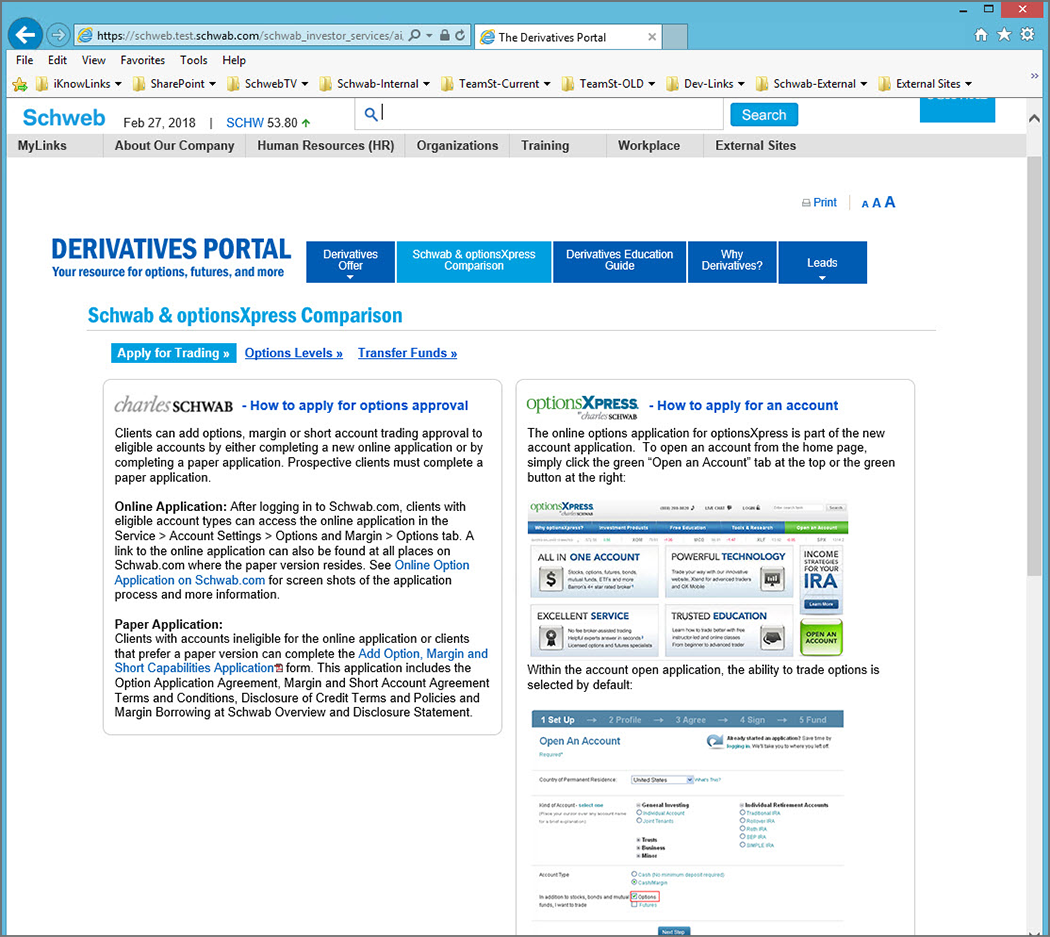Click the new tab button
This screenshot has width=1050, height=937.
pyautogui.click(x=675, y=37)
